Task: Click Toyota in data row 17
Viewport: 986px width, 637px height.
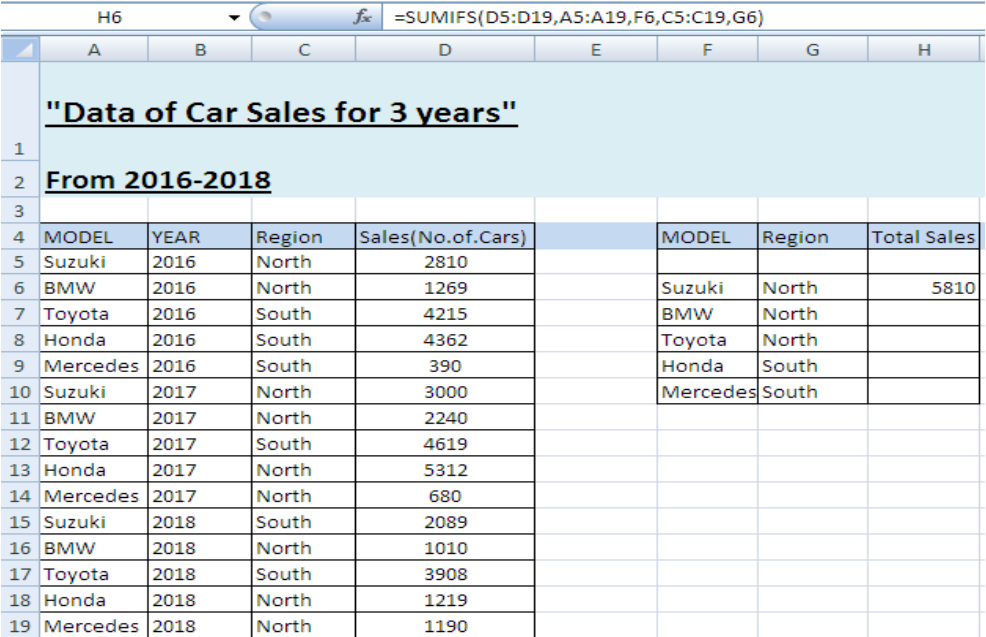Action: point(94,575)
